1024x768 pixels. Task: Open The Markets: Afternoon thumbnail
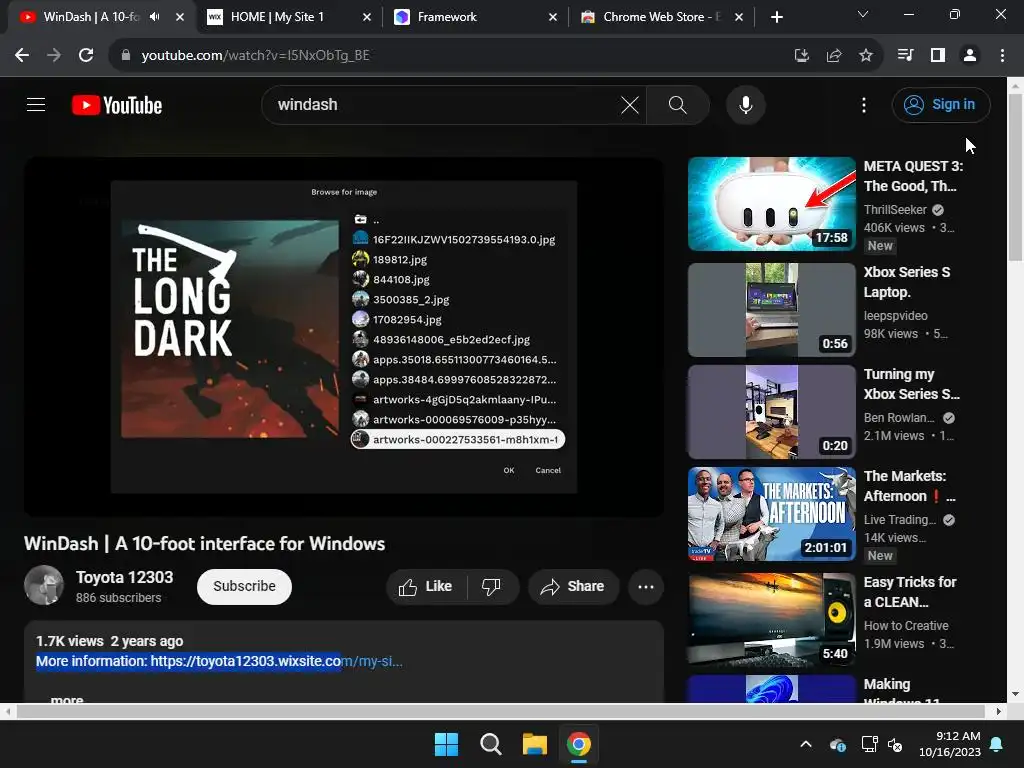coord(772,514)
